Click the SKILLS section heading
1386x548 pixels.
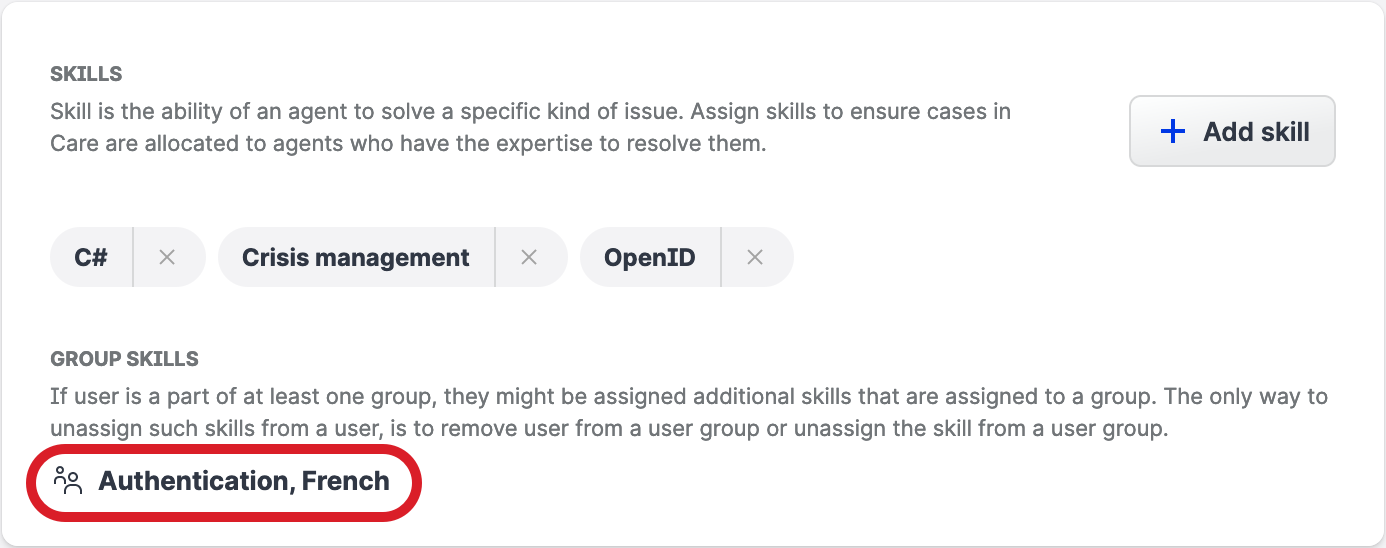coord(86,74)
